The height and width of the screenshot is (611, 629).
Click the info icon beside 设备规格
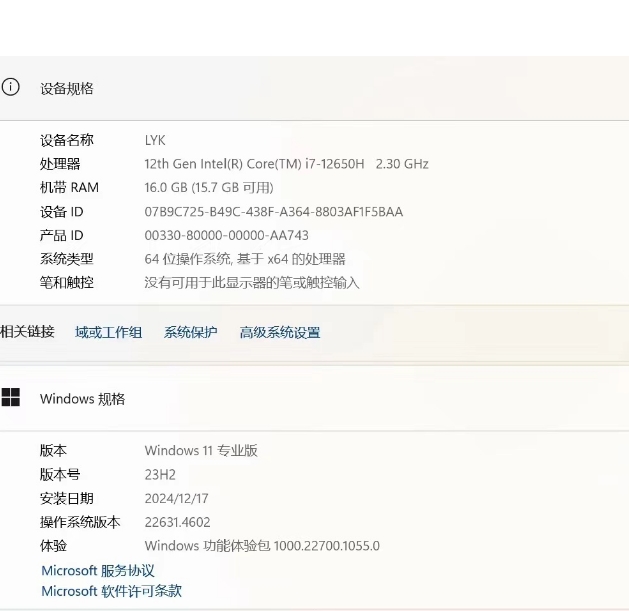(x=10, y=87)
